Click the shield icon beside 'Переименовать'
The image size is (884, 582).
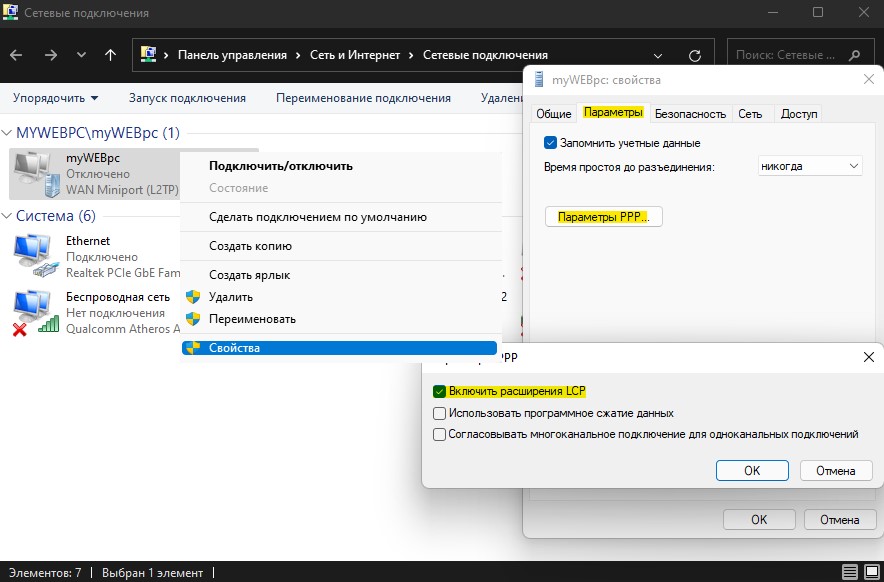(x=193, y=319)
